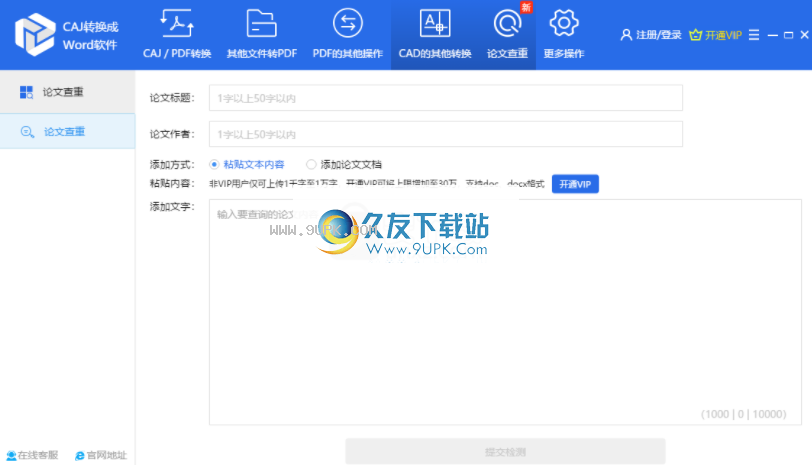Click 注册/登录 user account link
The image size is (812, 465).
click(x=651, y=35)
